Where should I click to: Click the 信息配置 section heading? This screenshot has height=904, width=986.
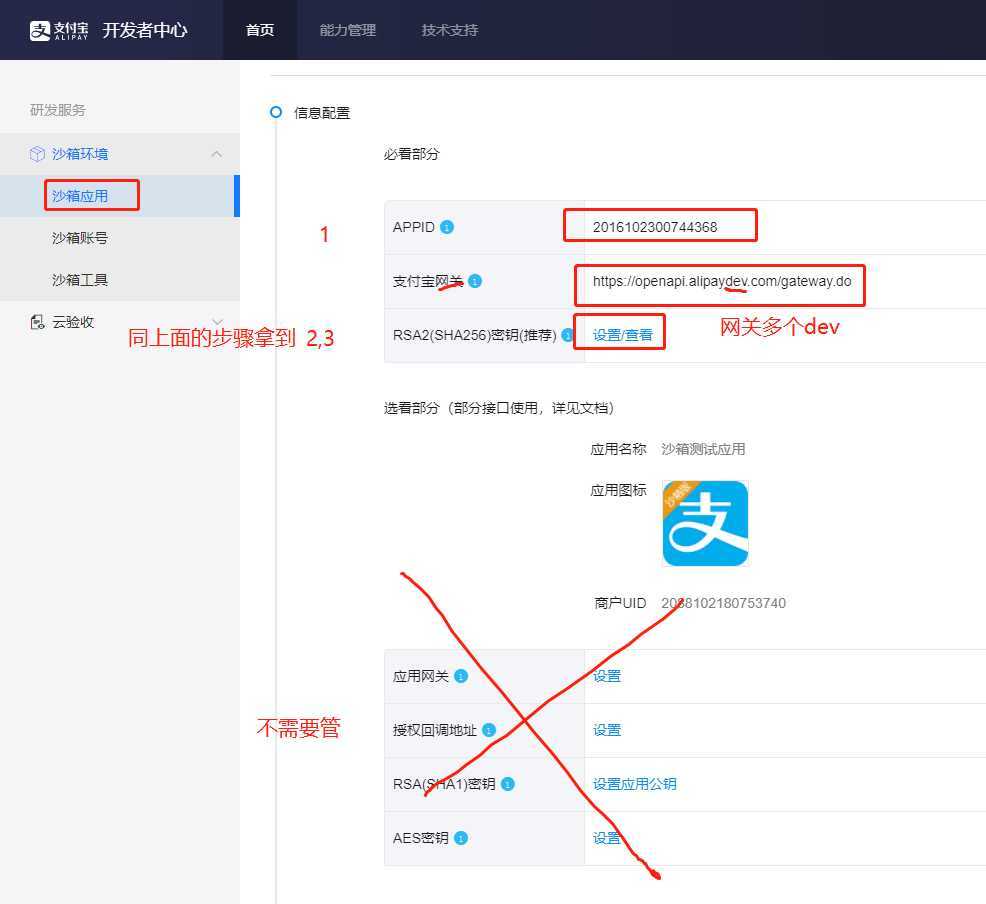322,113
